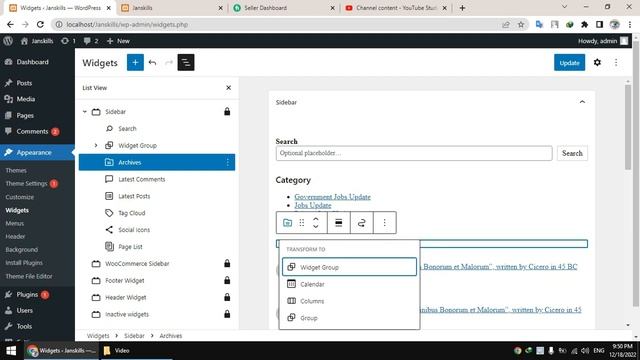Transform block to Calendar

click(x=349, y=284)
